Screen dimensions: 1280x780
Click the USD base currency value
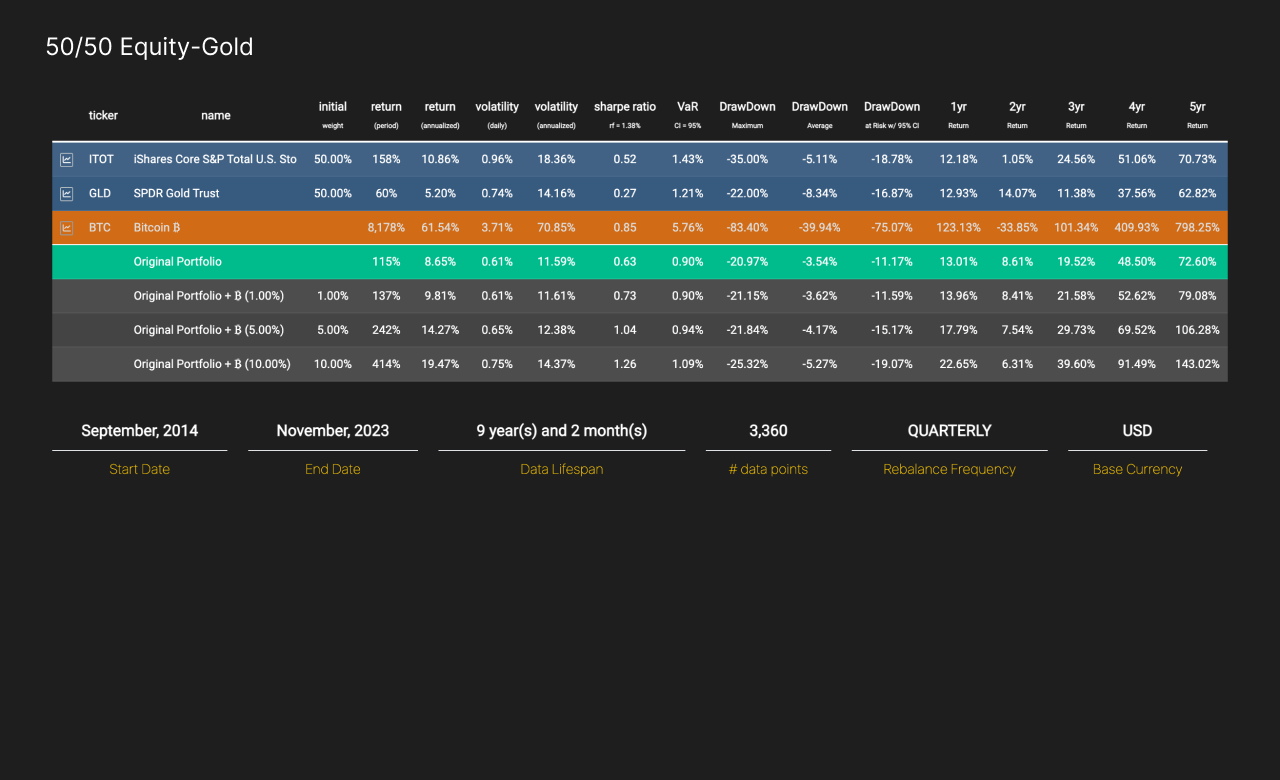click(1137, 431)
